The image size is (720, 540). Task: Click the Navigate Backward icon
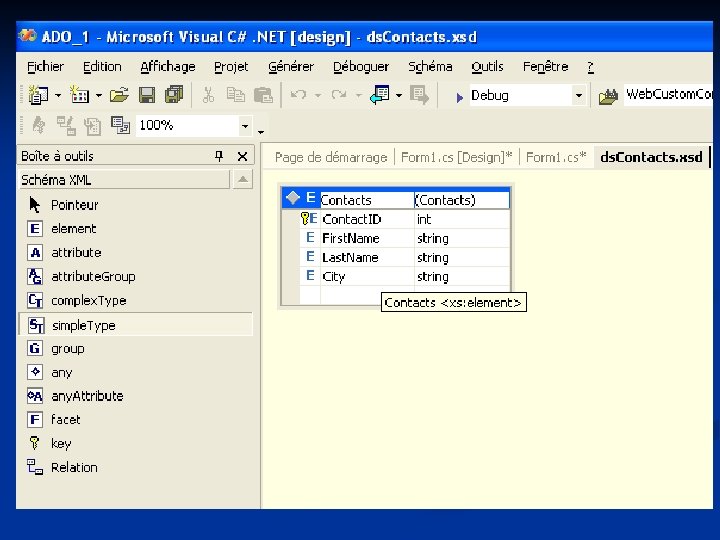coord(380,95)
